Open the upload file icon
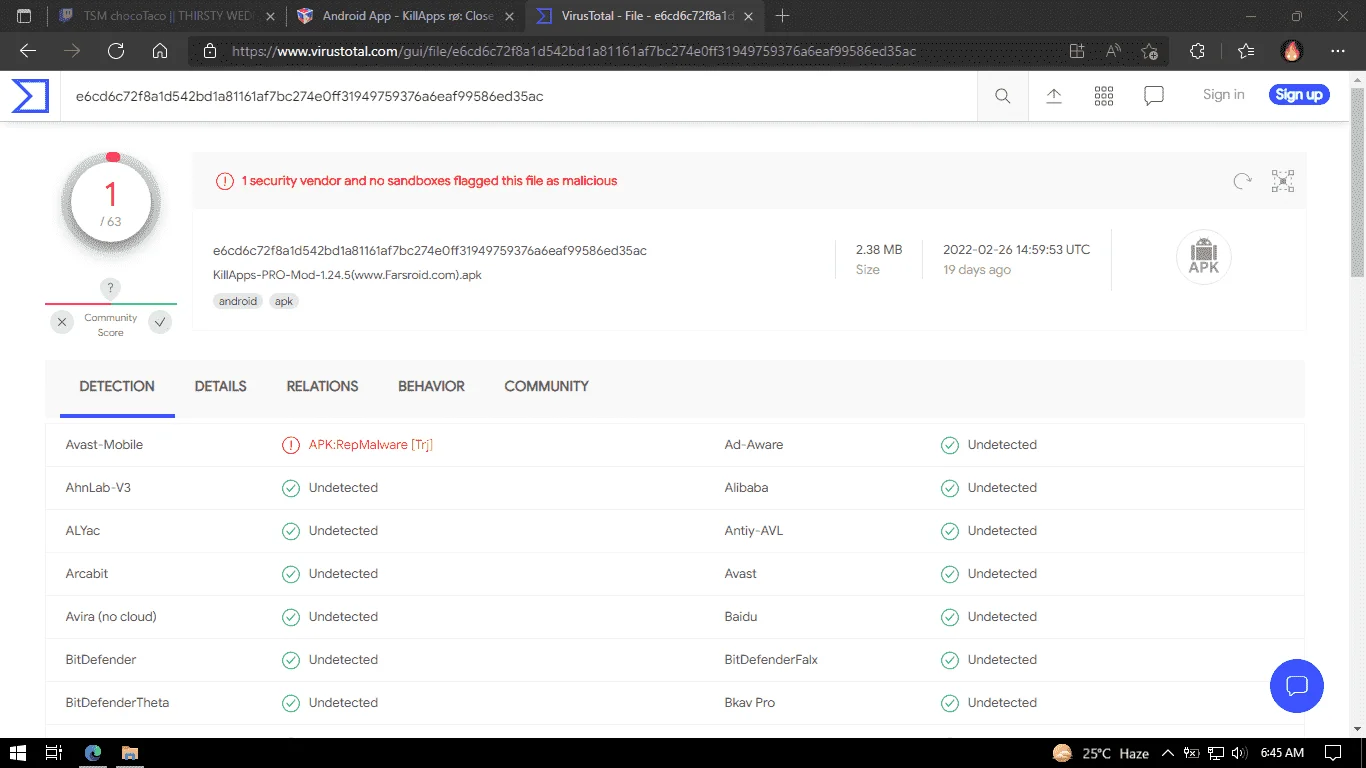Screen dimensions: 1366x768 point(1054,96)
